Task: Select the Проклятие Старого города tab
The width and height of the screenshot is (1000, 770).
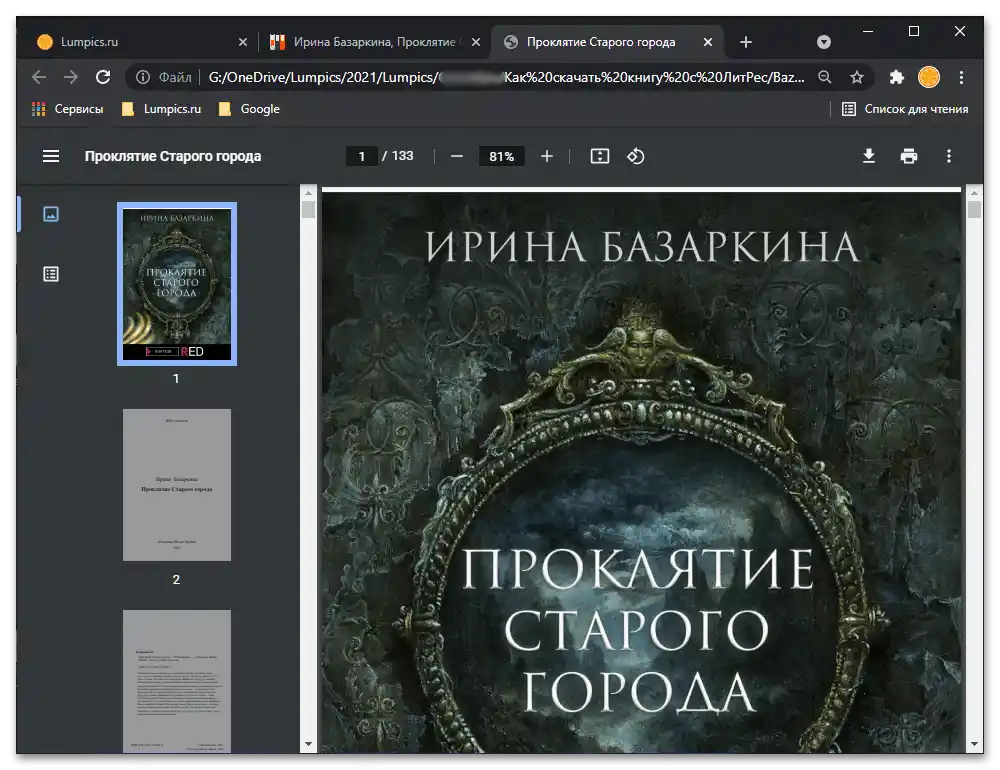Action: pyautogui.click(x=607, y=42)
